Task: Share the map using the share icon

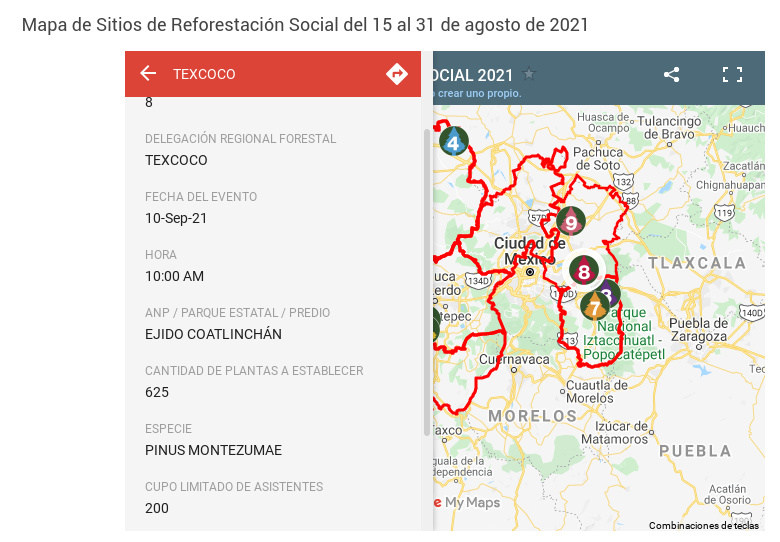Action: [672, 75]
